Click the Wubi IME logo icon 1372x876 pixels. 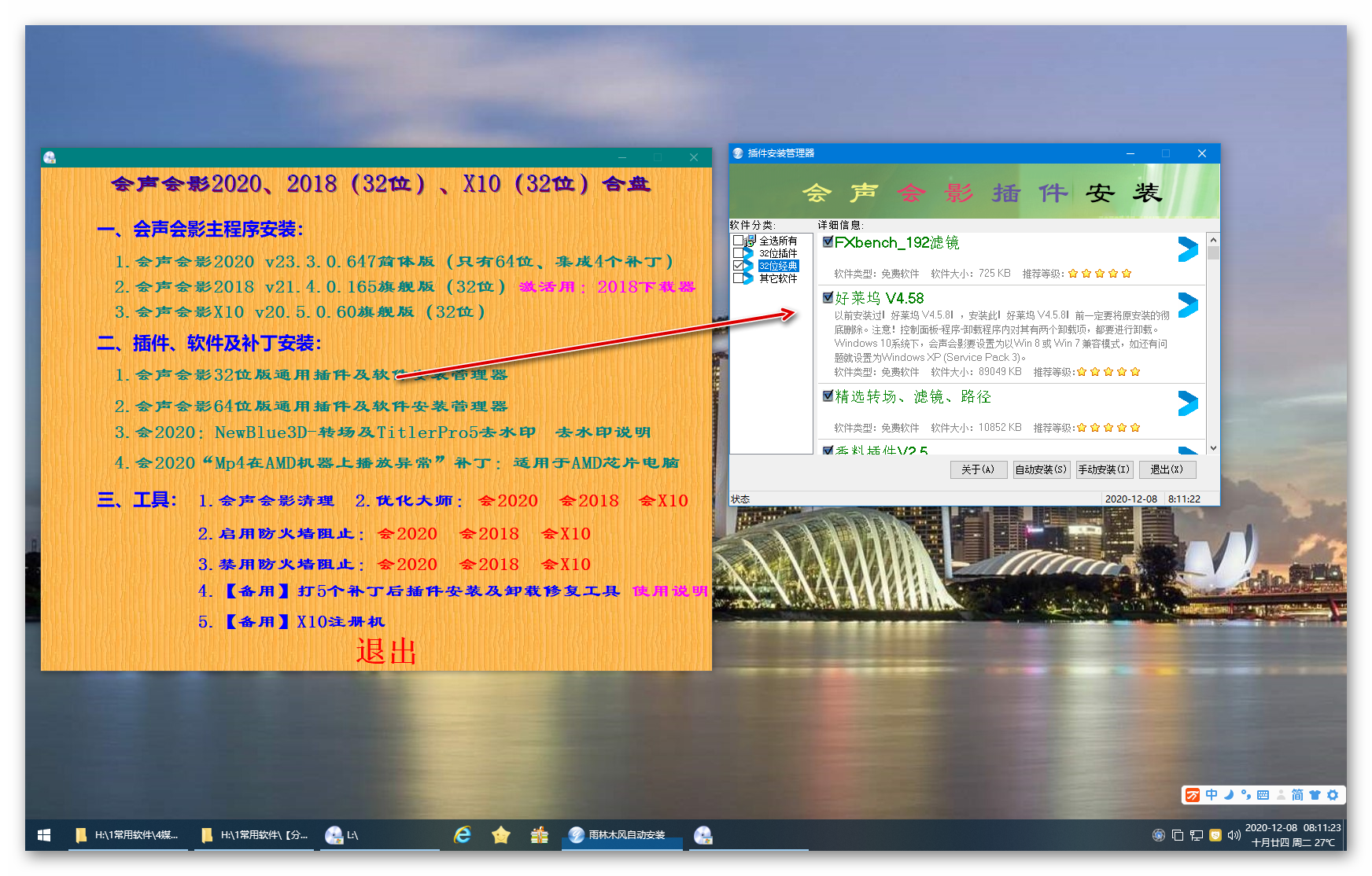coord(1193,795)
